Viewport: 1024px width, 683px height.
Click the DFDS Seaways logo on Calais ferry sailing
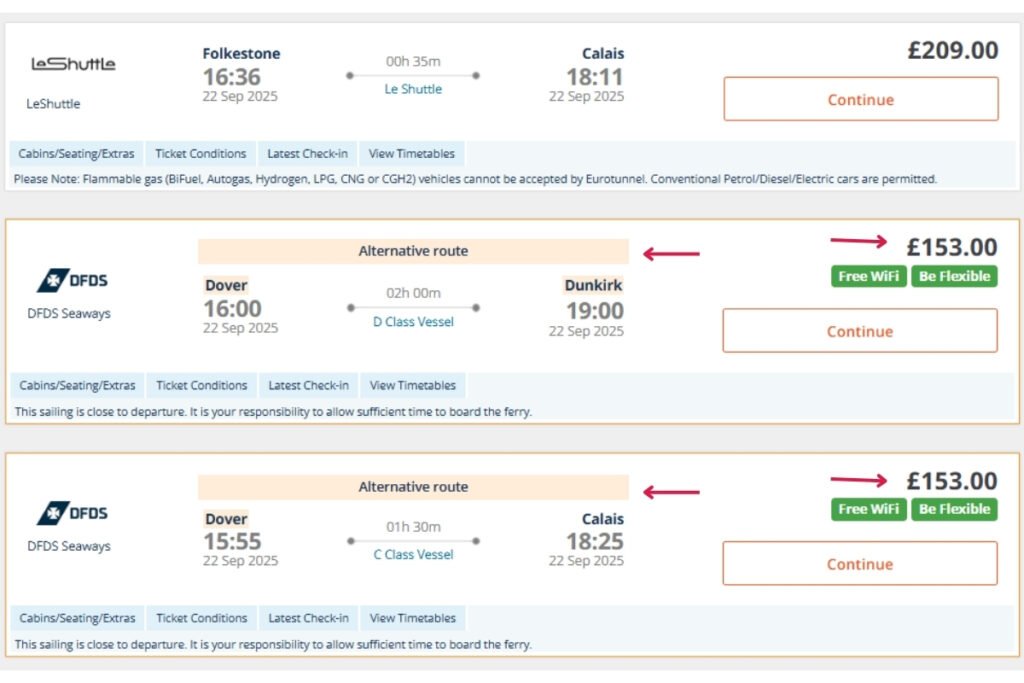[x=68, y=514]
